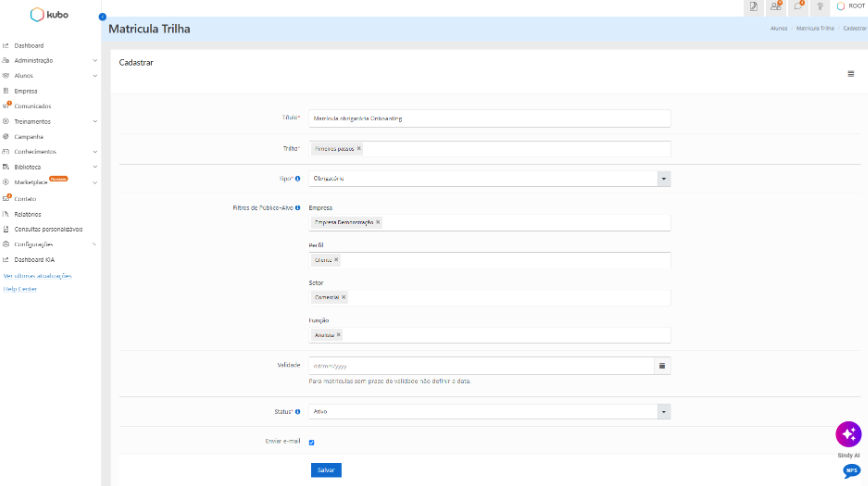The image size is (868, 486).
Task: Click the Salvar button
Action: [326, 470]
